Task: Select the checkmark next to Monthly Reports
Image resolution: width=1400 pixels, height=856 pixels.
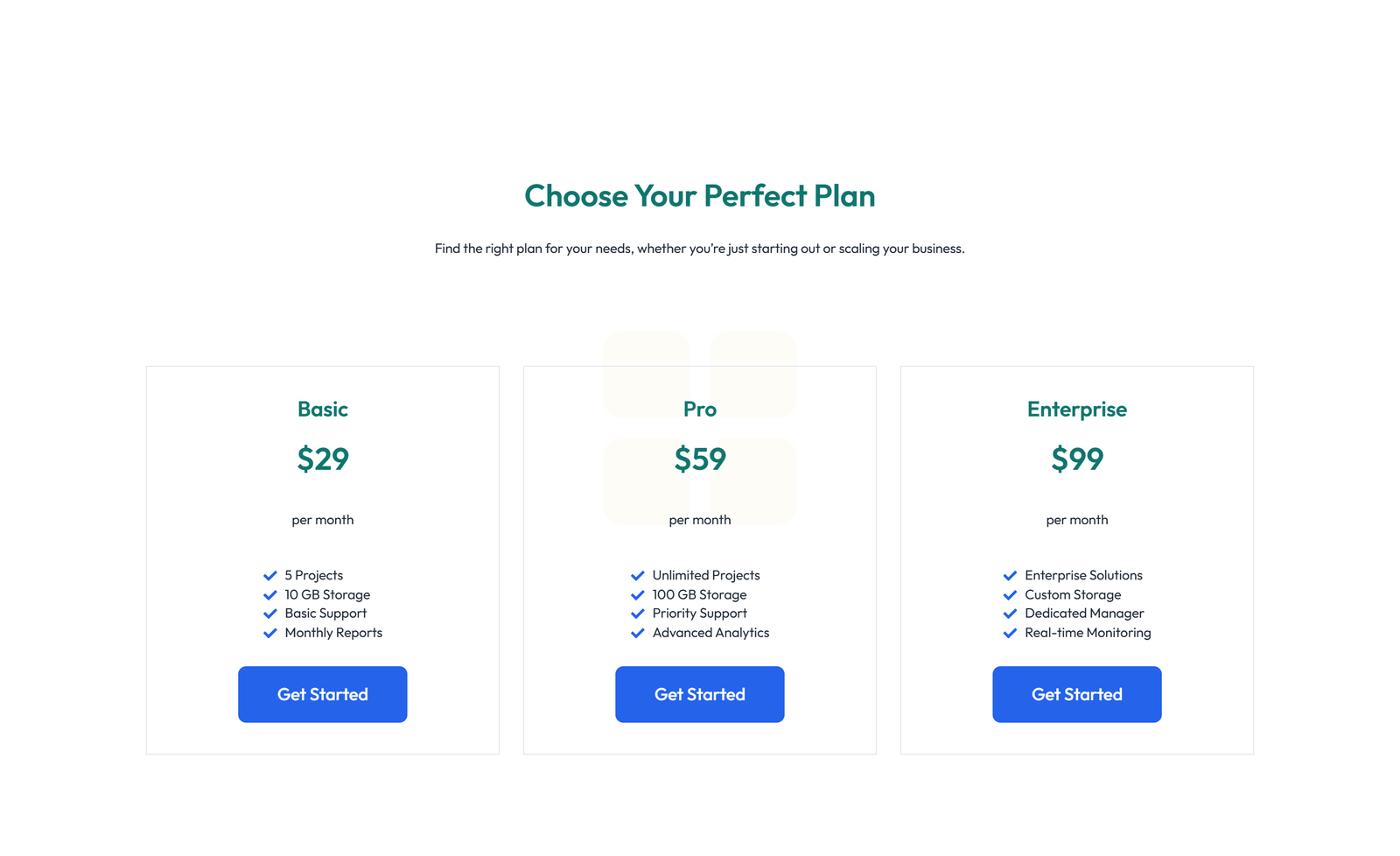Action: tap(269, 633)
